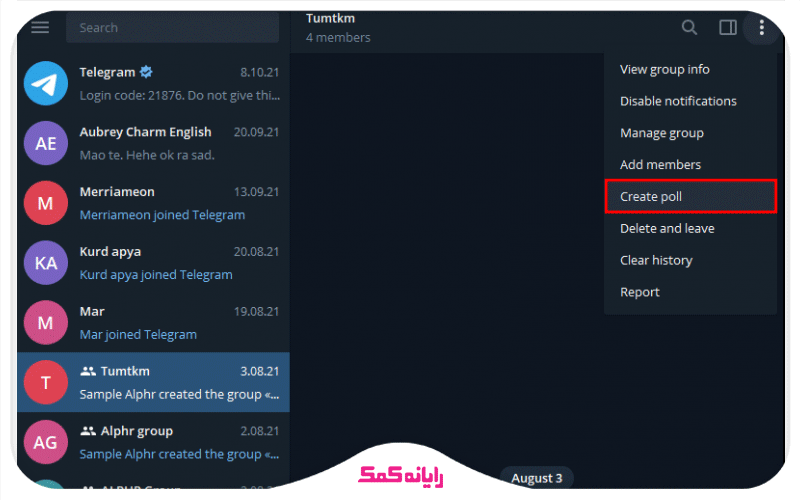Choose View group info menu entry
The height and width of the screenshot is (500, 800).
click(690, 69)
